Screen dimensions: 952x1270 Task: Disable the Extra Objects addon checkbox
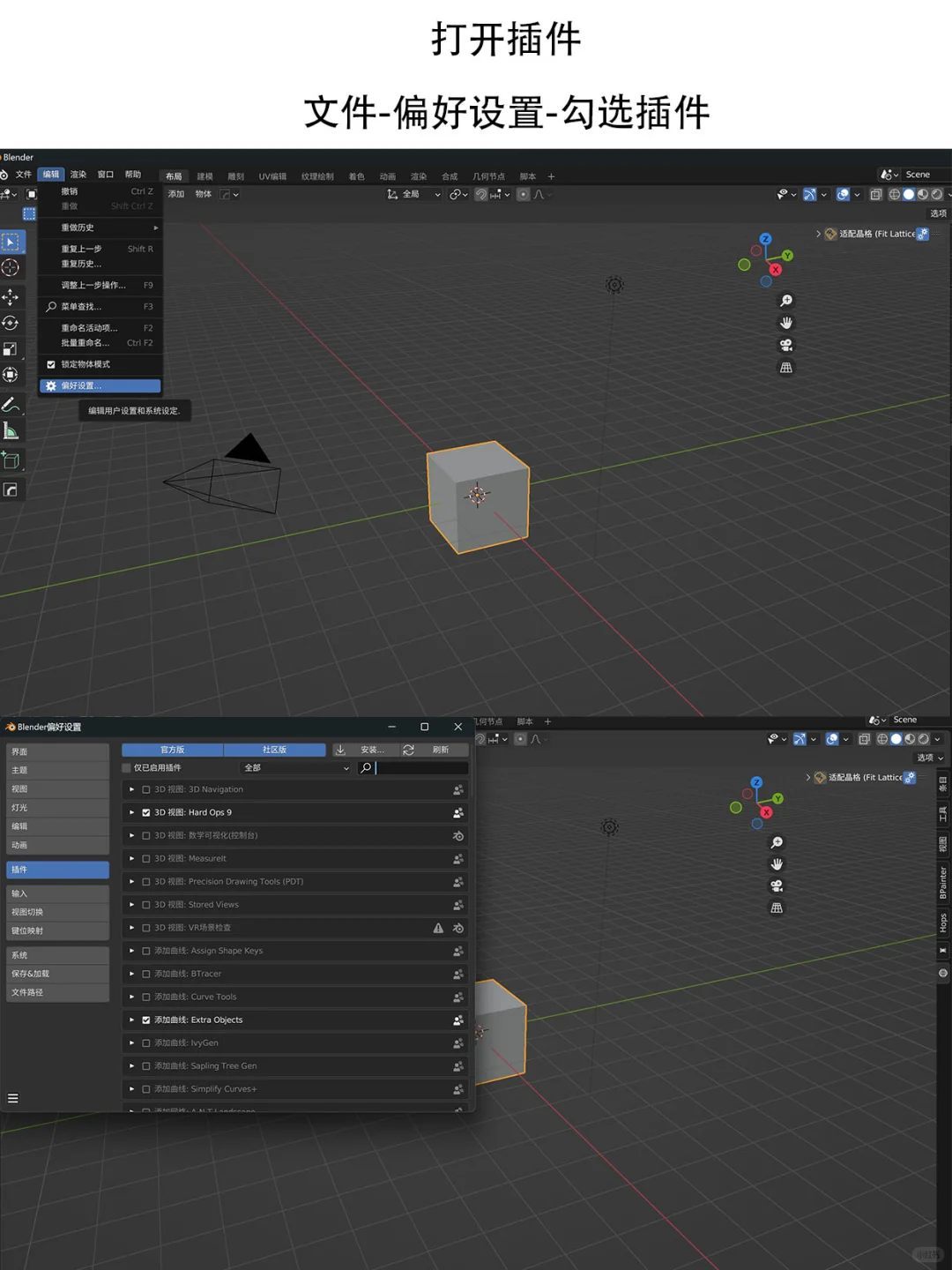coord(145,1020)
